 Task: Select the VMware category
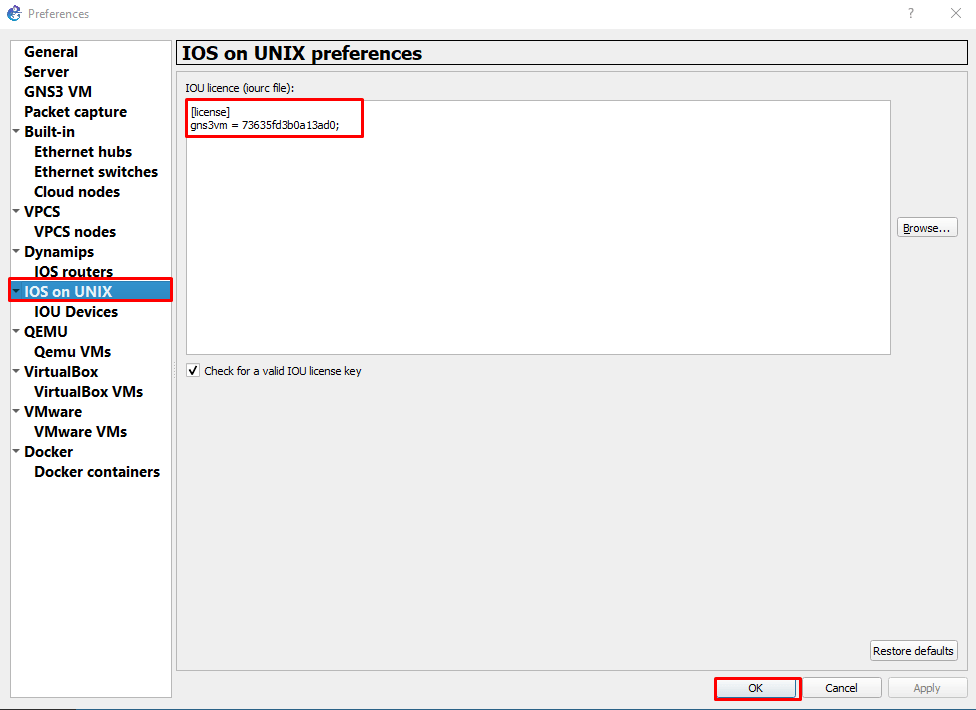pyautogui.click(x=53, y=411)
